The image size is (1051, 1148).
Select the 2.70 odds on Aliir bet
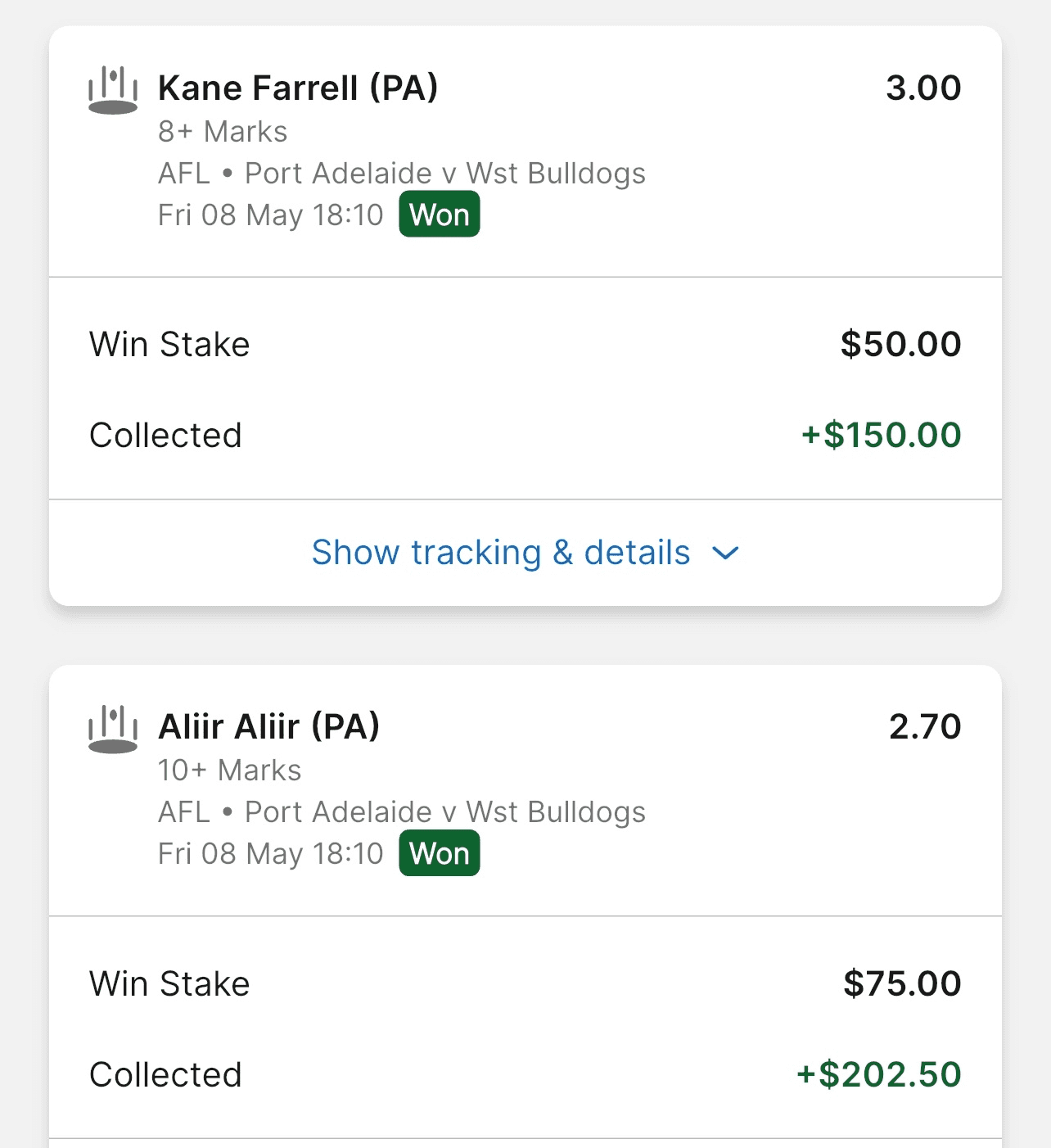925,726
